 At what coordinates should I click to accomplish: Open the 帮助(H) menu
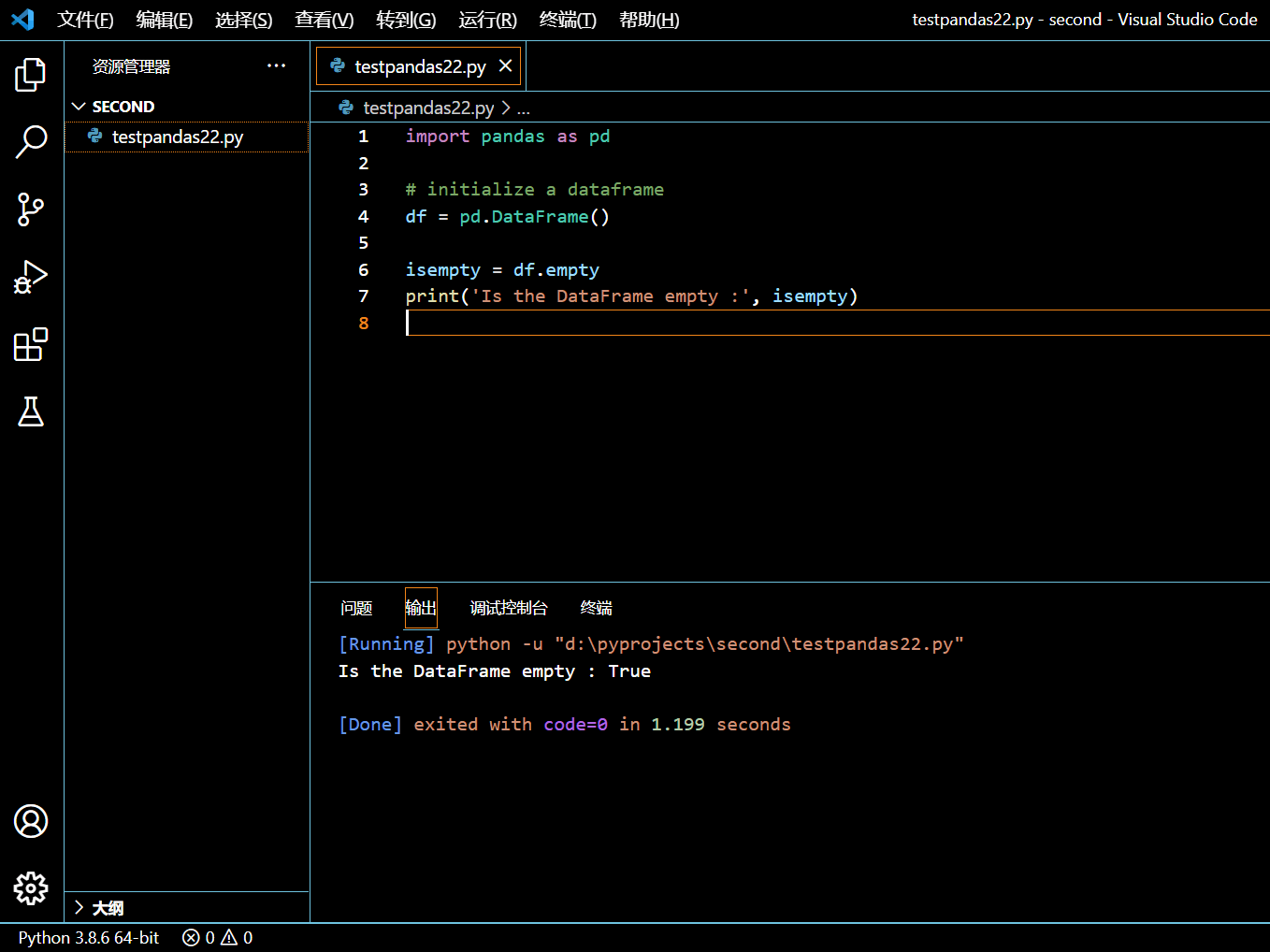[649, 20]
